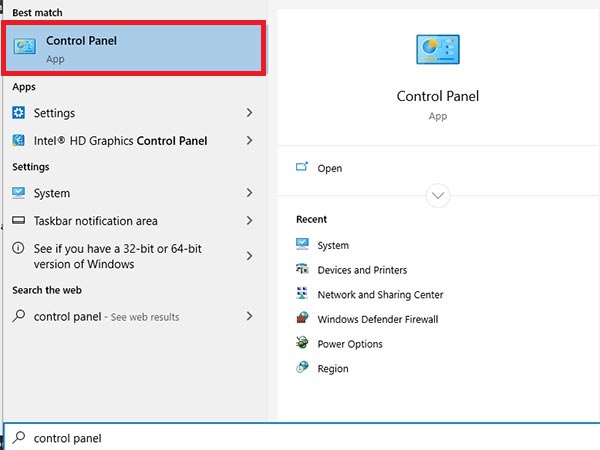Open Network and Sharing Center recent link
This screenshot has height=450, width=600.
[x=380, y=294]
